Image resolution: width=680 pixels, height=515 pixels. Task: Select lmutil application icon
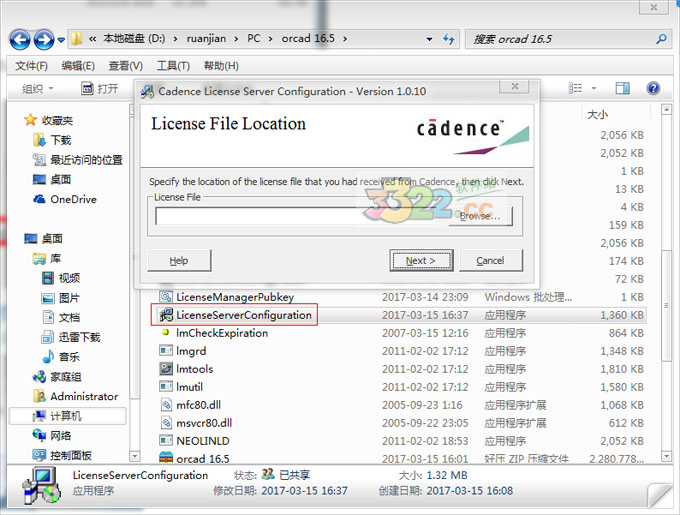click(166, 387)
